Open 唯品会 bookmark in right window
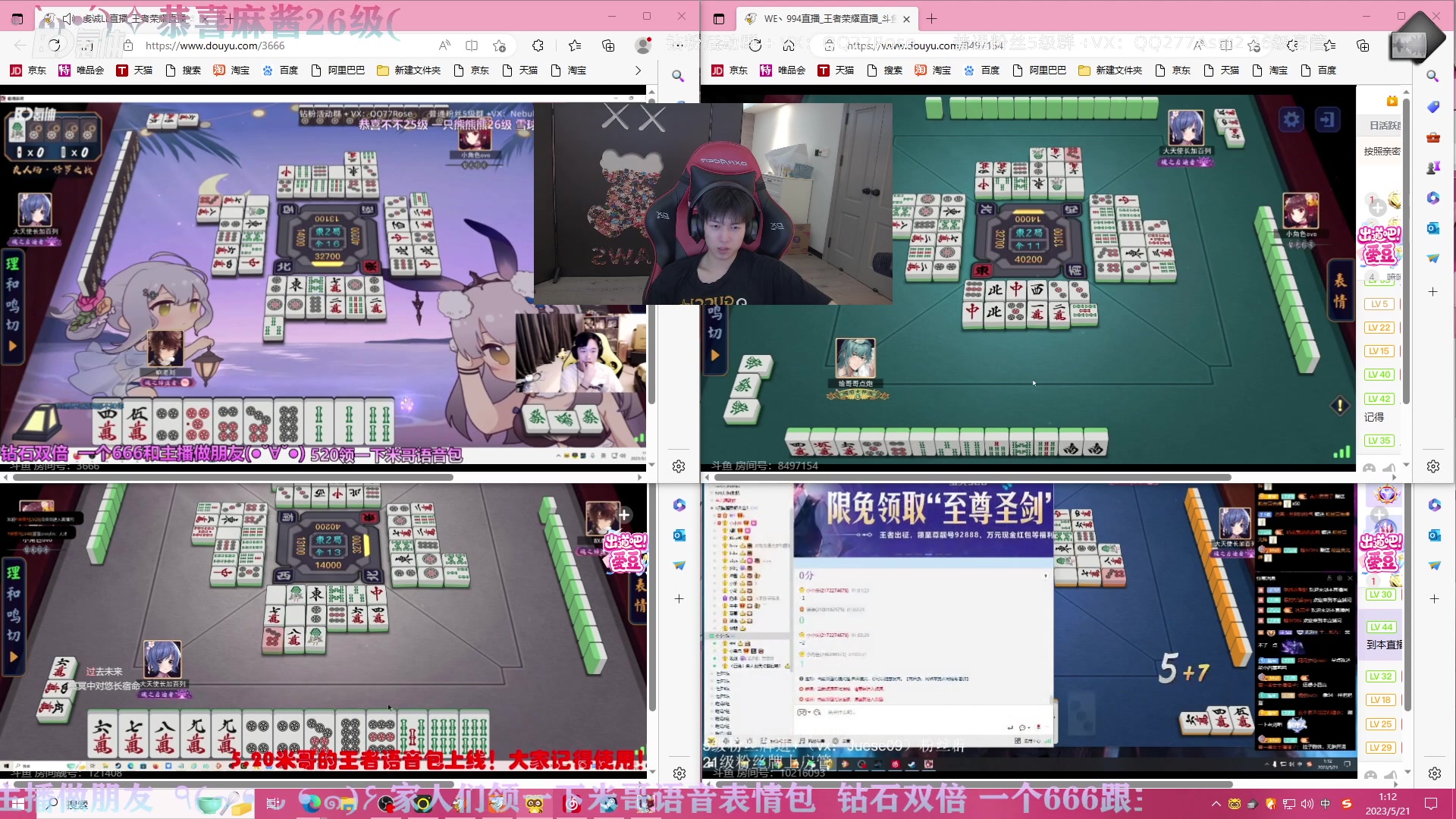This screenshot has height=819, width=1456. click(783, 70)
